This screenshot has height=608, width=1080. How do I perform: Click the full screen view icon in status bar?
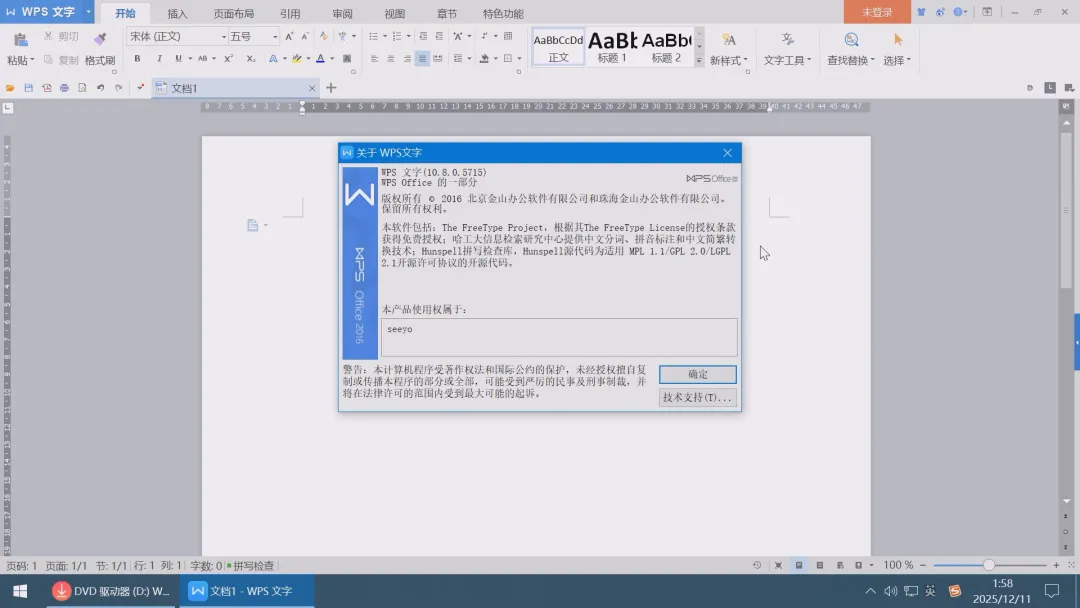pos(778,565)
